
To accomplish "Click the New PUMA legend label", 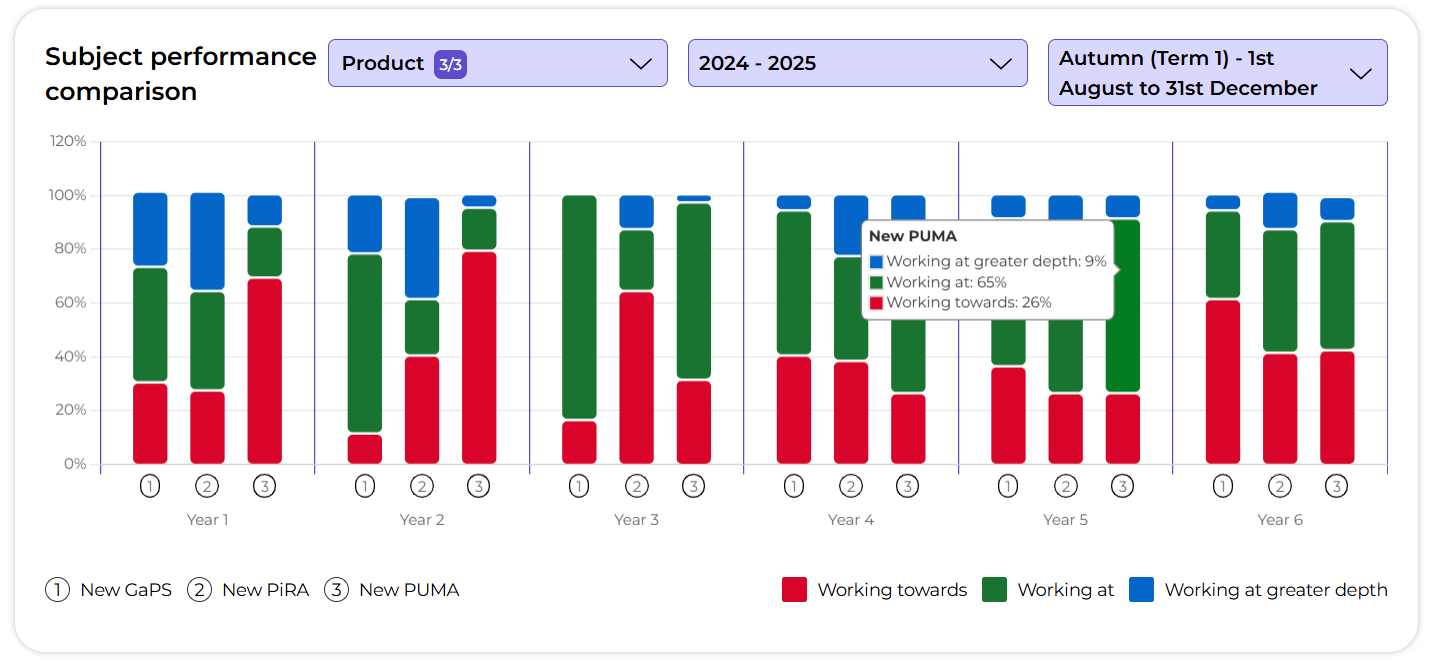I will pyautogui.click(x=409, y=590).
